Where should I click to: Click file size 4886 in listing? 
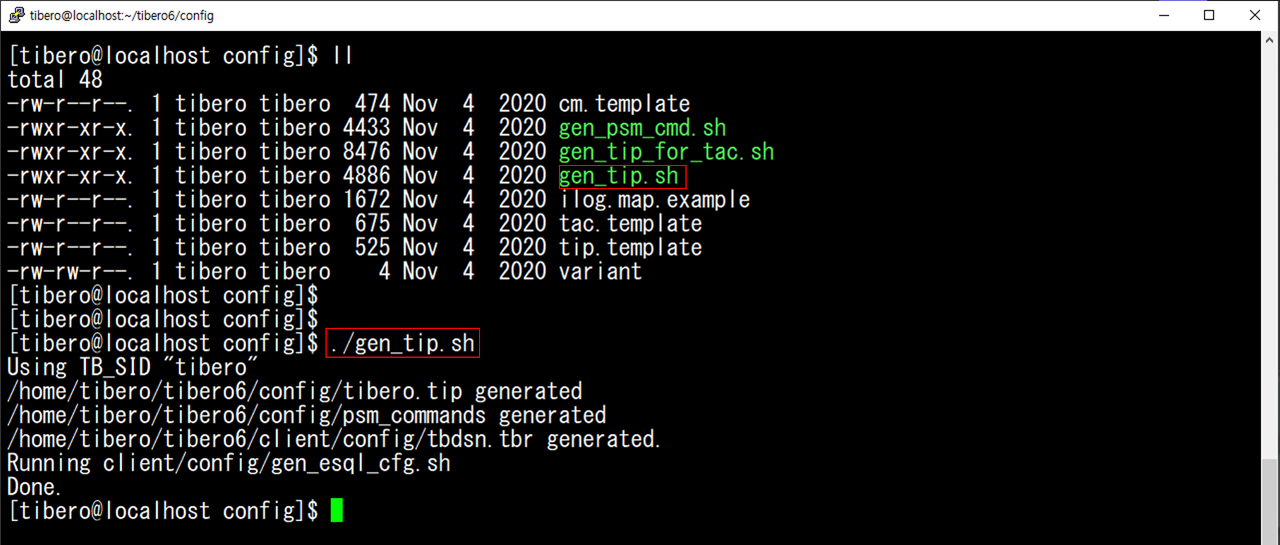coord(366,176)
